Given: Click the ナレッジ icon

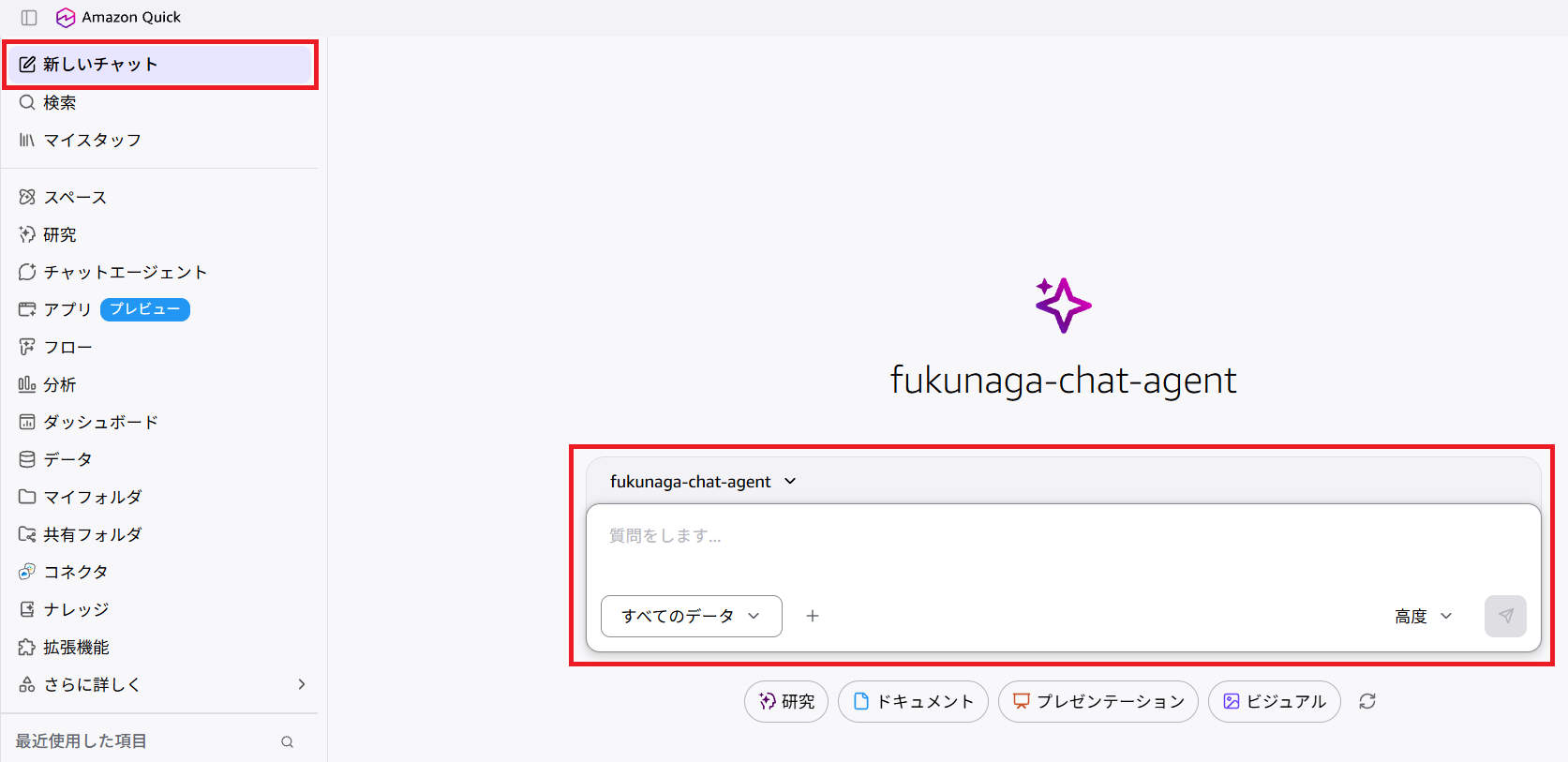Looking at the screenshot, I should [27, 609].
